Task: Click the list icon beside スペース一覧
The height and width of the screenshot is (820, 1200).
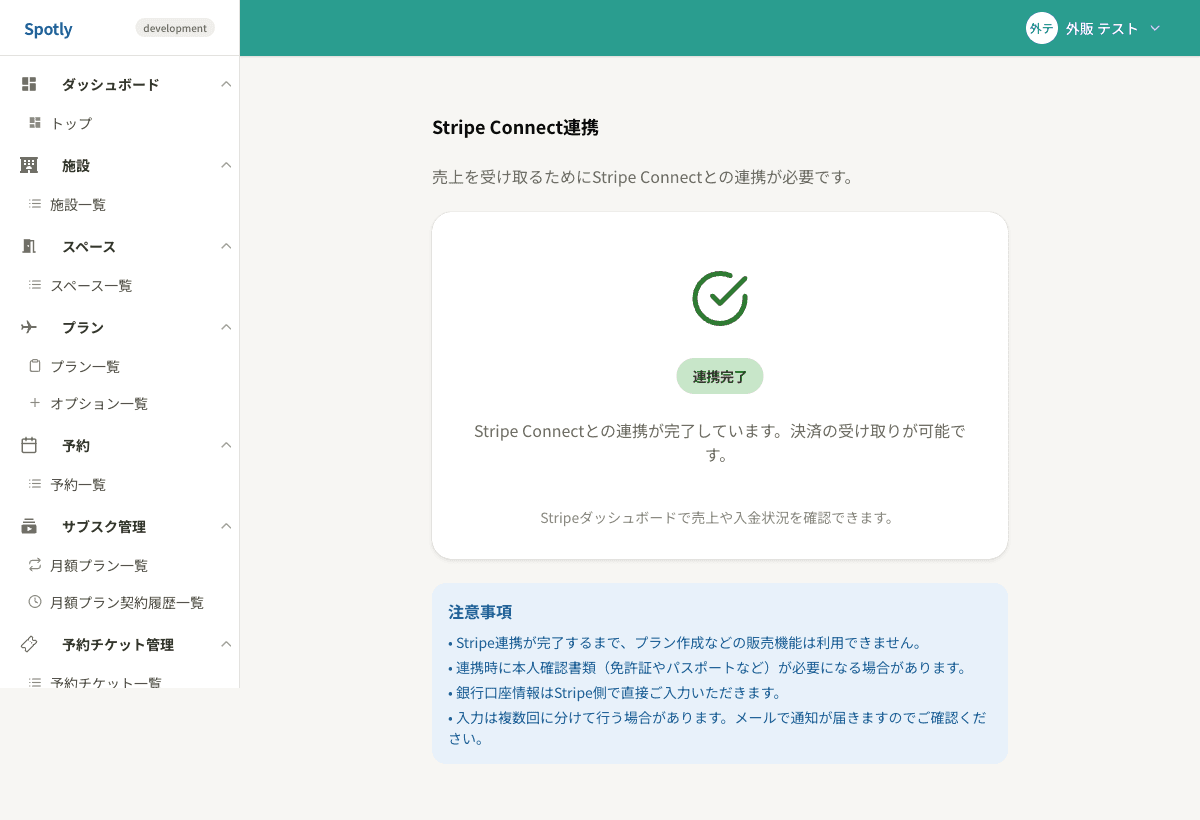Action: coord(35,285)
